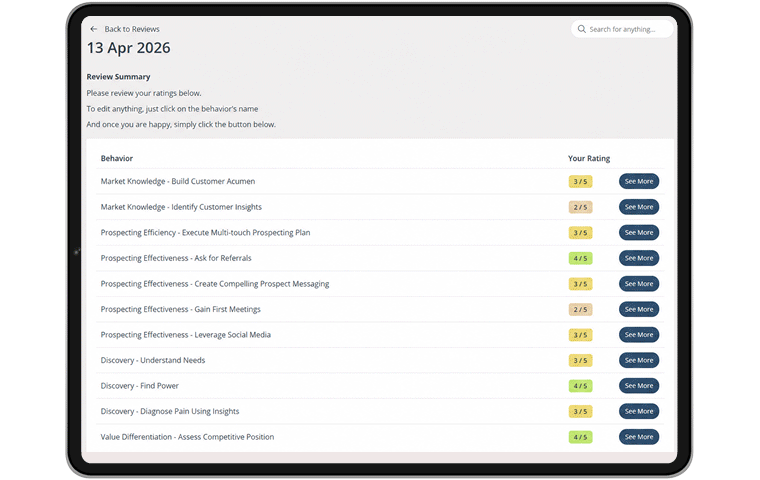The image size is (760, 480).
Task: Open Leverage Social Media behavior name
Action: pos(186,335)
